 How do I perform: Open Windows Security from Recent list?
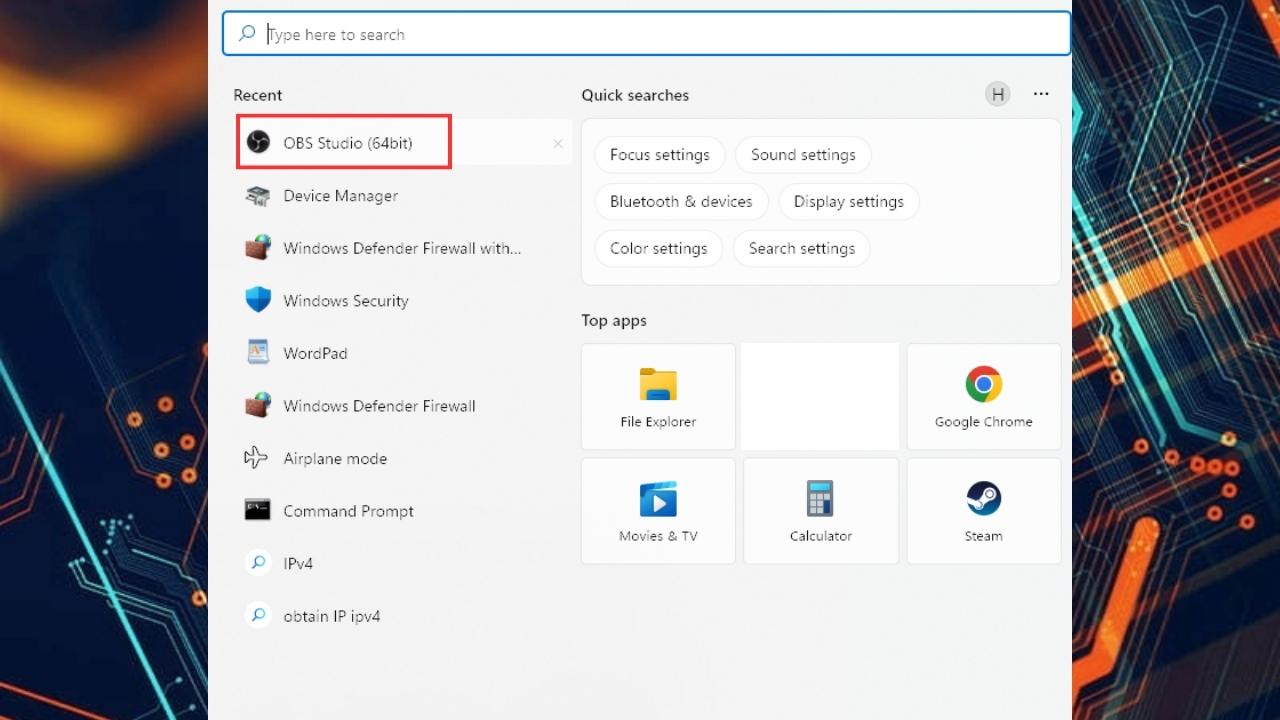(345, 300)
